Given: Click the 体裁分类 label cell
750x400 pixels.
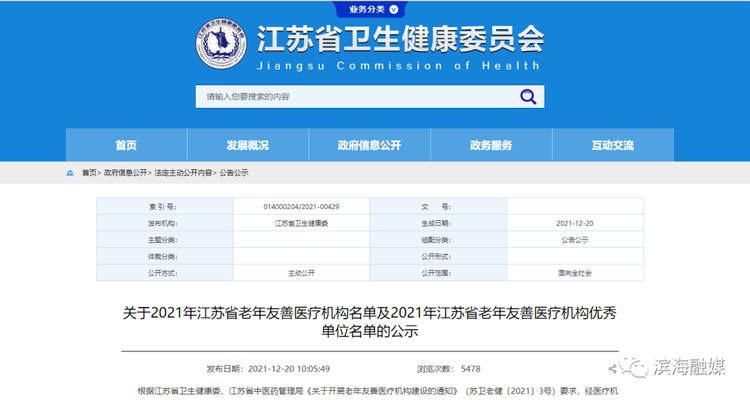Looking at the screenshot, I should (165, 256).
